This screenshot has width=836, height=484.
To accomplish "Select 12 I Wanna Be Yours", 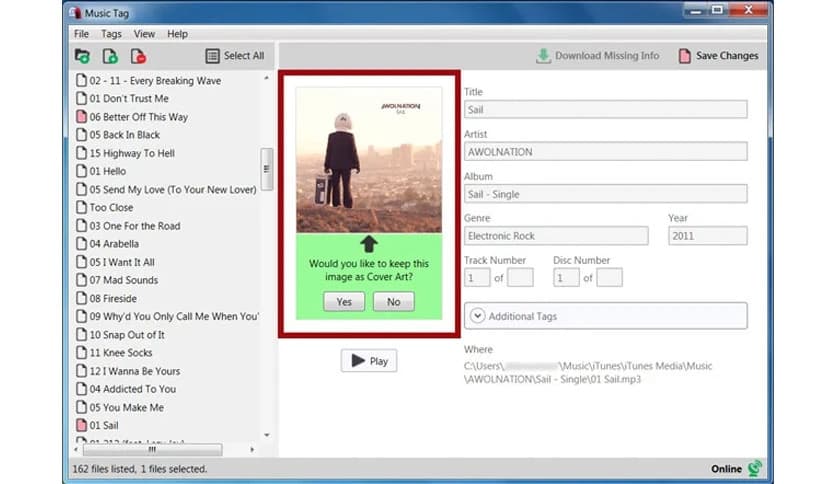I will pyautogui.click(x=135, y=370).
